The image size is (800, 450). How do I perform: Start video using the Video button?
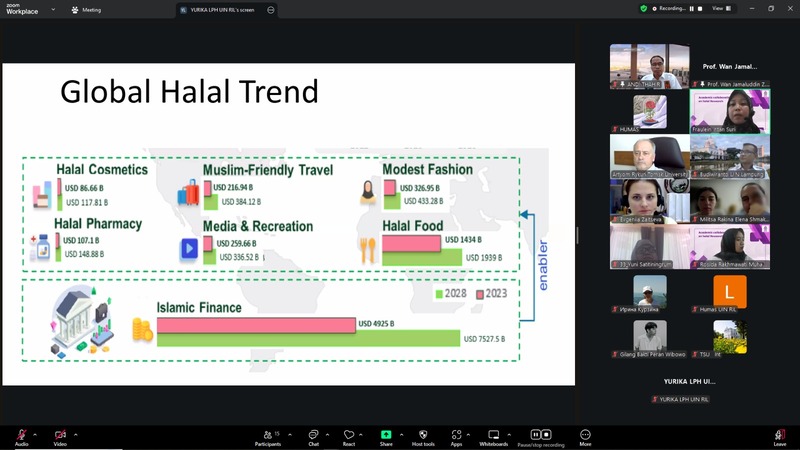tap(60, 436)
